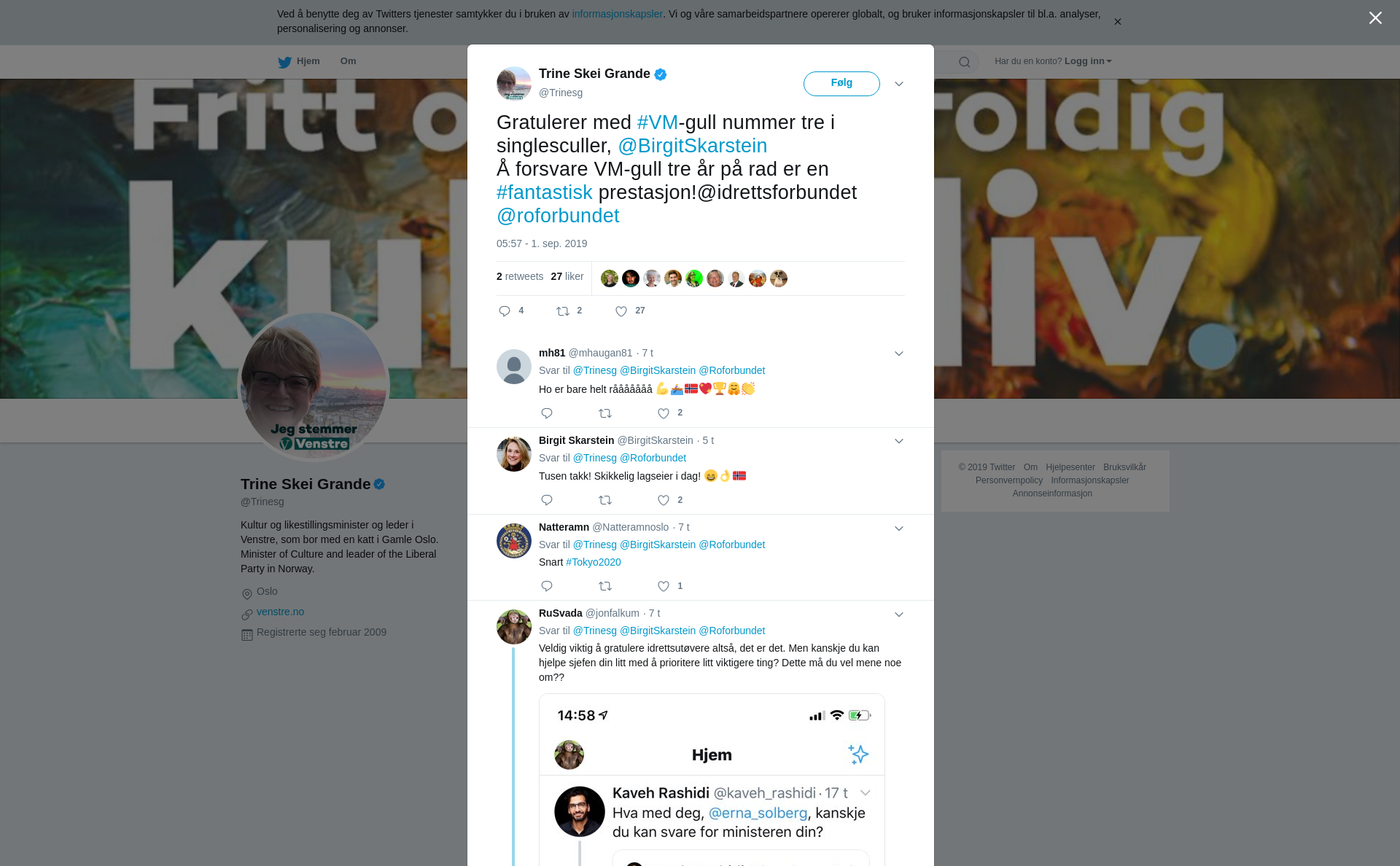
Task: Open more options on mh81's reply
Action: coord(899,354)
